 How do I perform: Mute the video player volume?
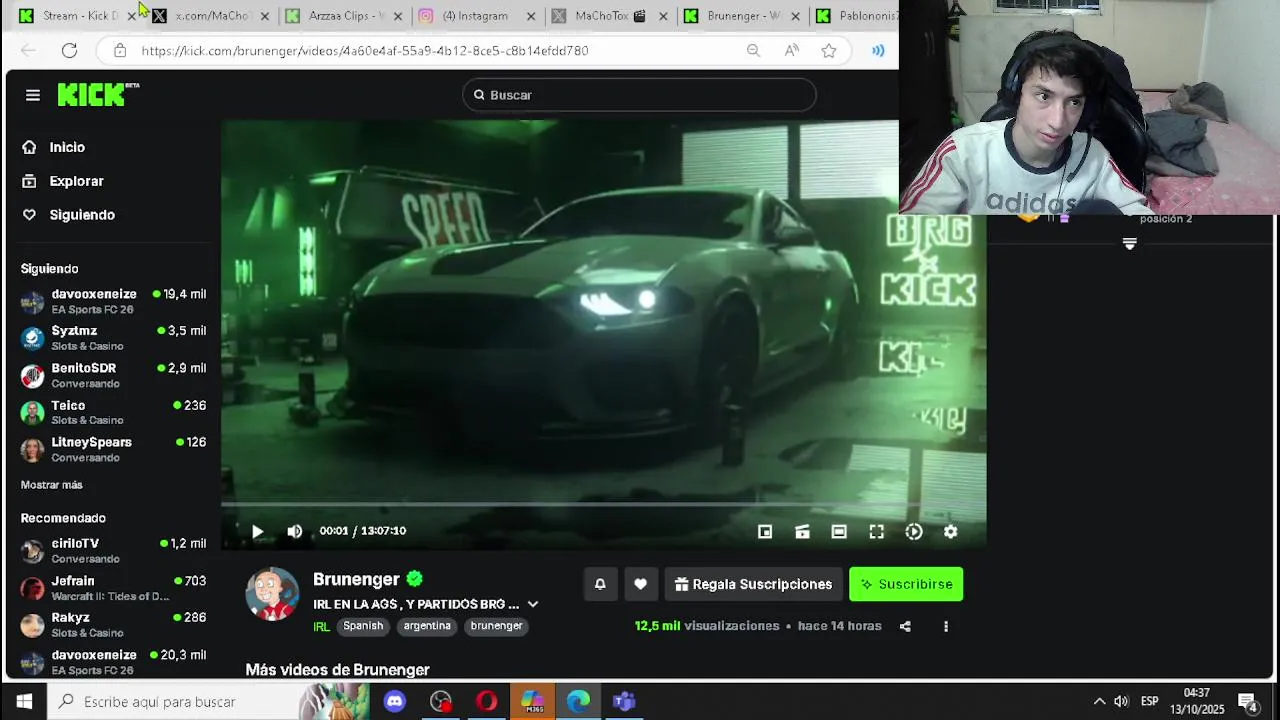click(294, 532)
